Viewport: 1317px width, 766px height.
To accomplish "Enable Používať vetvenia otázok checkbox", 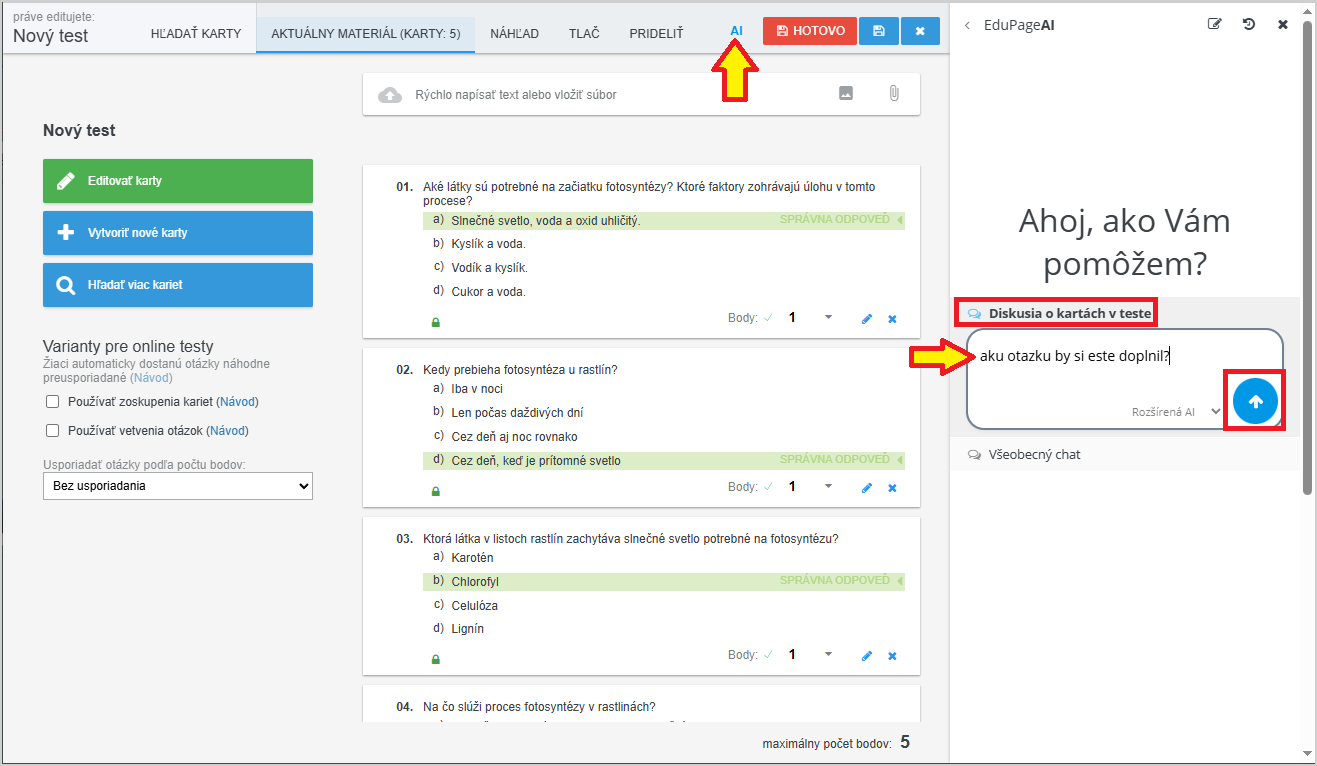I will click(53, 431).
